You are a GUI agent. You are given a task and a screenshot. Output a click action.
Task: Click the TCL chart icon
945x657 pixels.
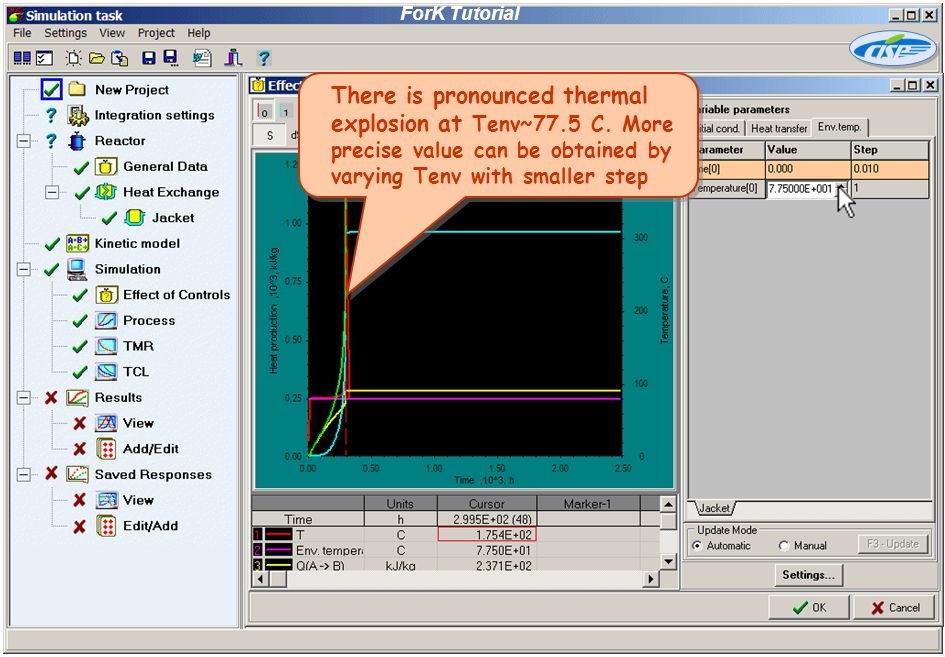point(106,372)
